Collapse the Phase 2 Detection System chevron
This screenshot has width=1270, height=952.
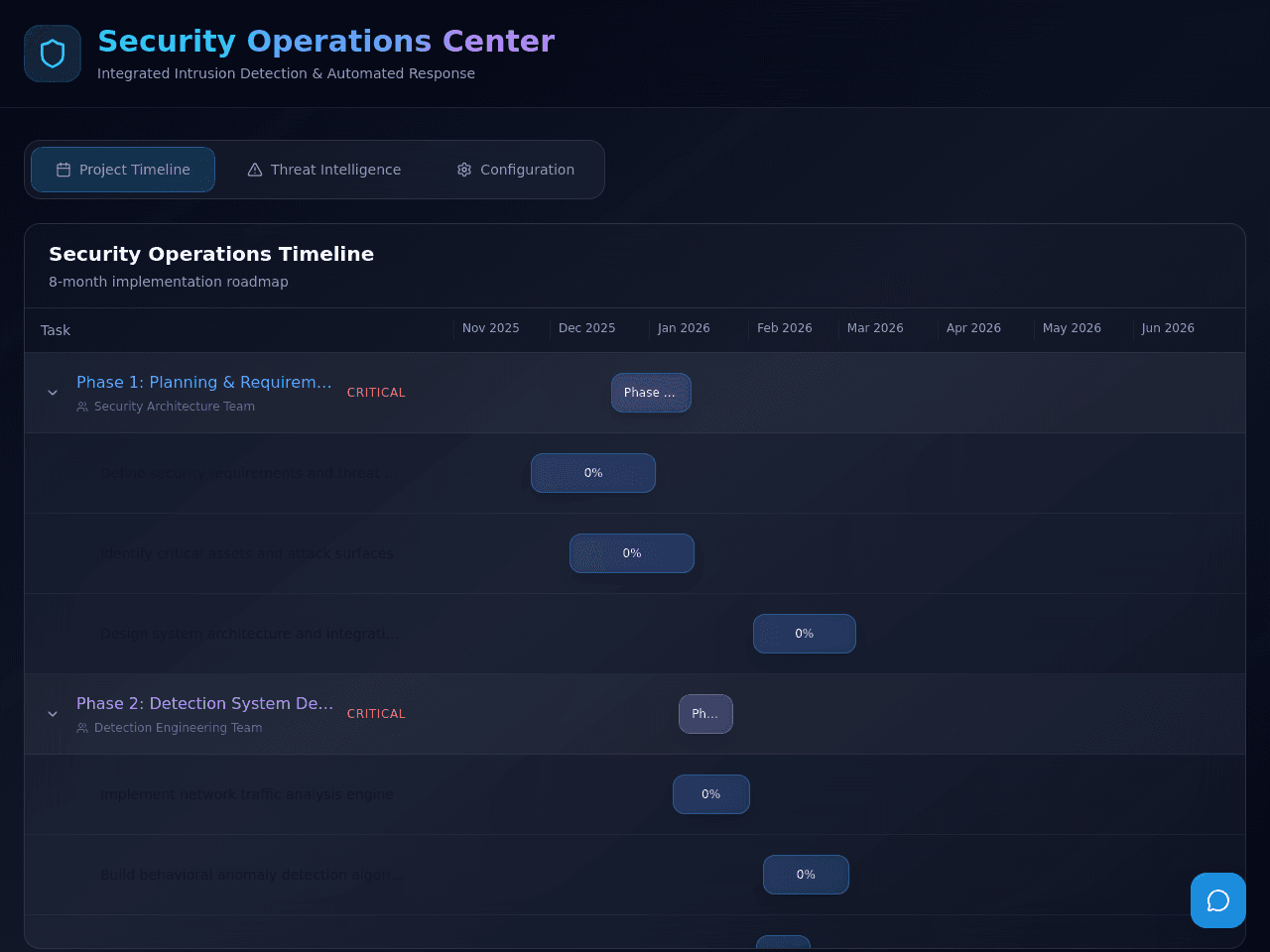point(53,714)
